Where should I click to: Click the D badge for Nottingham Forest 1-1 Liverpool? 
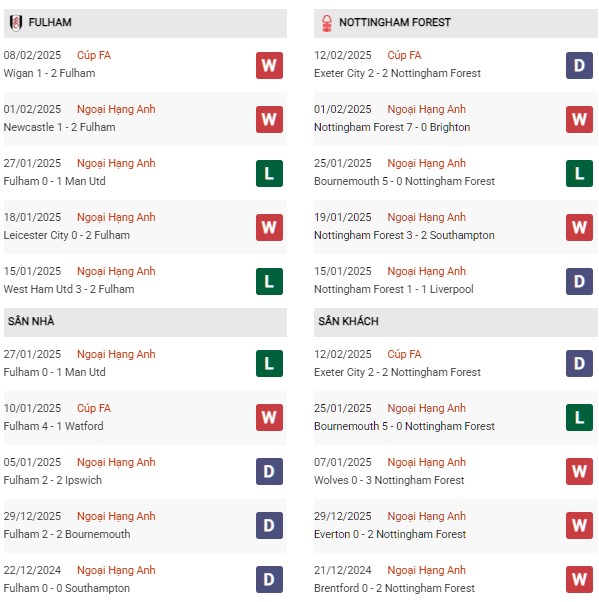coord(579,281)
